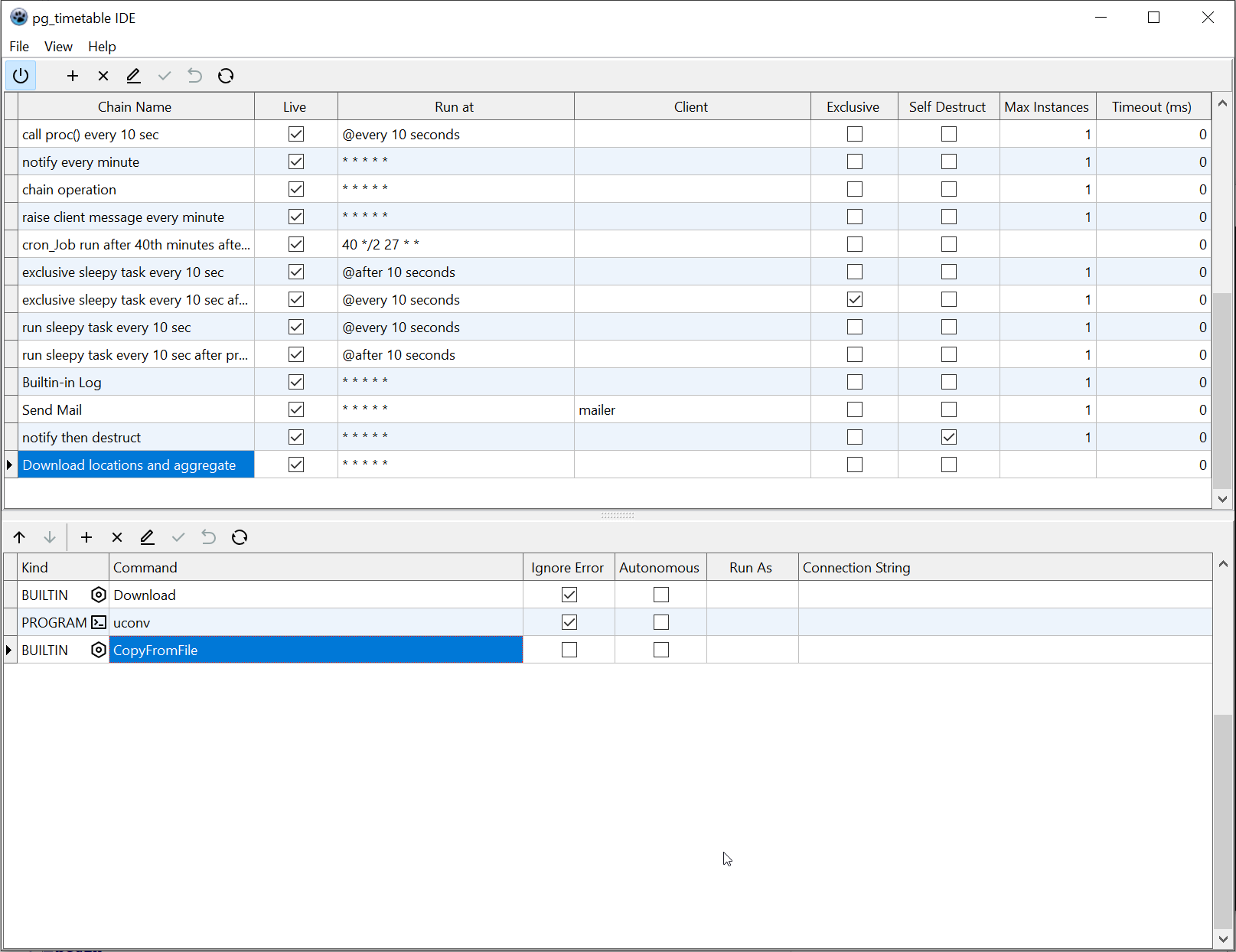Undo task edits with revert icon
This screenshot has height=952, width=1236.
pos(209,537)
